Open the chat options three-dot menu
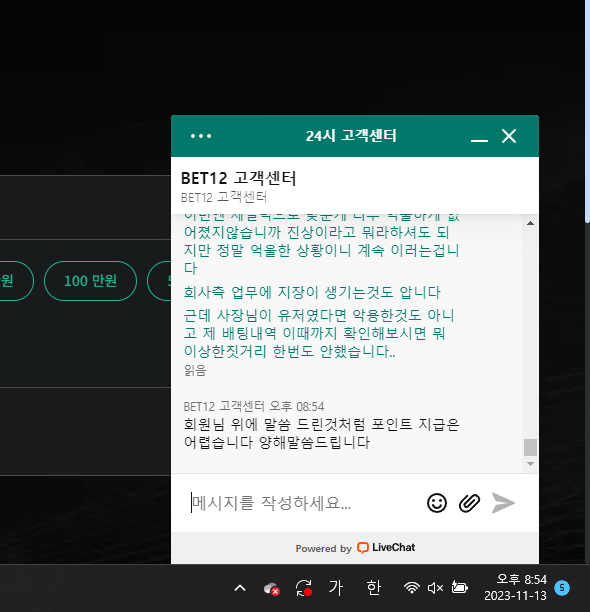590x612 pixels. (201, 136)
